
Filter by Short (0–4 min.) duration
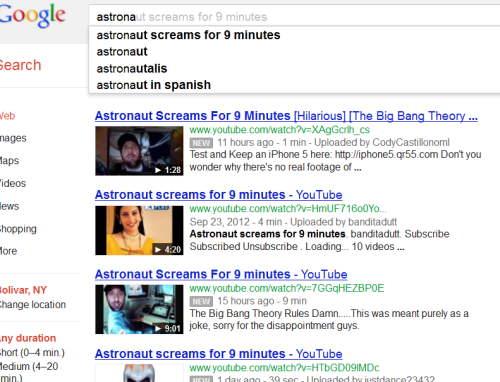(32, 353)
